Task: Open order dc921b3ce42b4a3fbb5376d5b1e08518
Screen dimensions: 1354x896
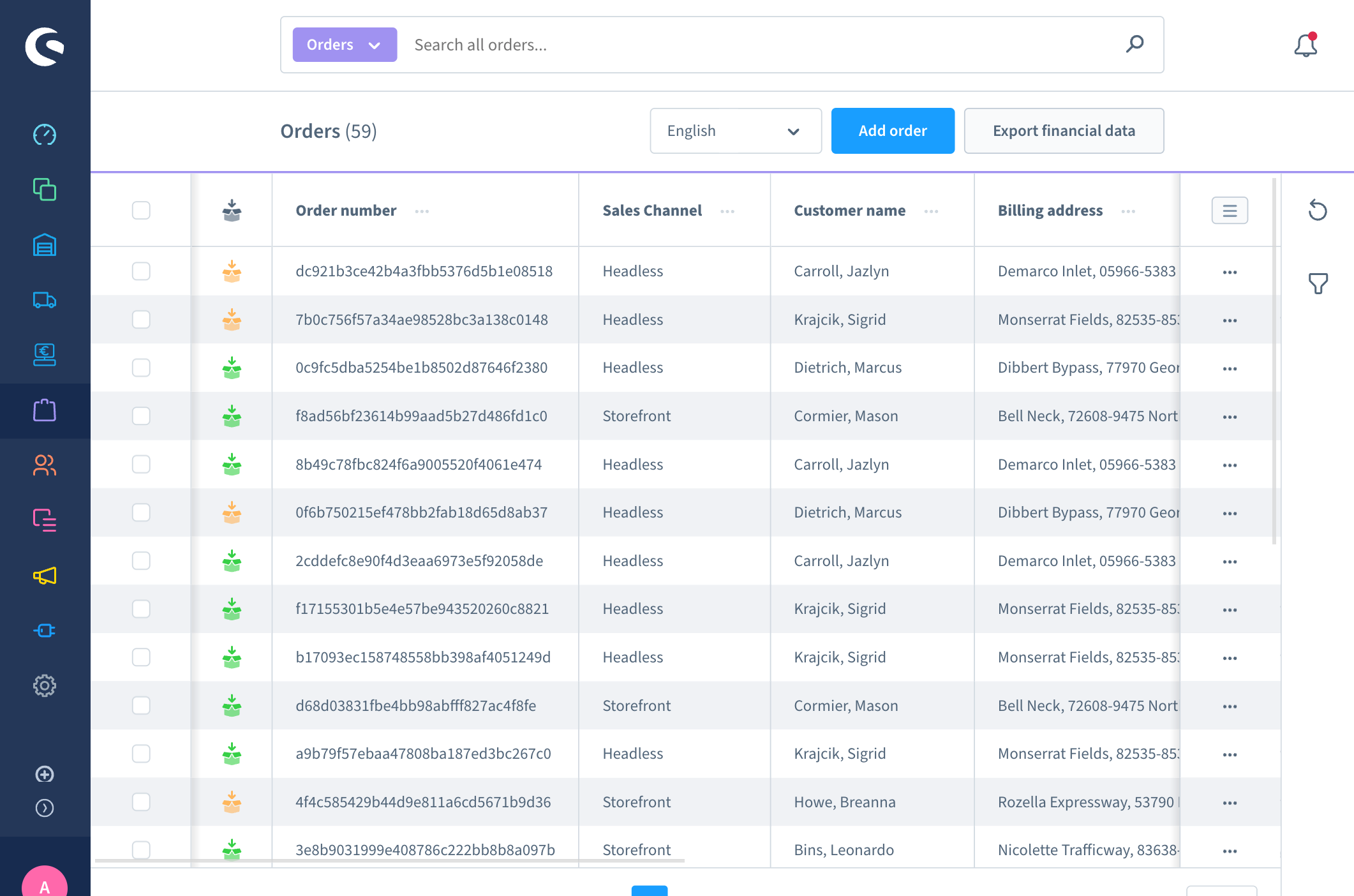Action: (424, 271)
